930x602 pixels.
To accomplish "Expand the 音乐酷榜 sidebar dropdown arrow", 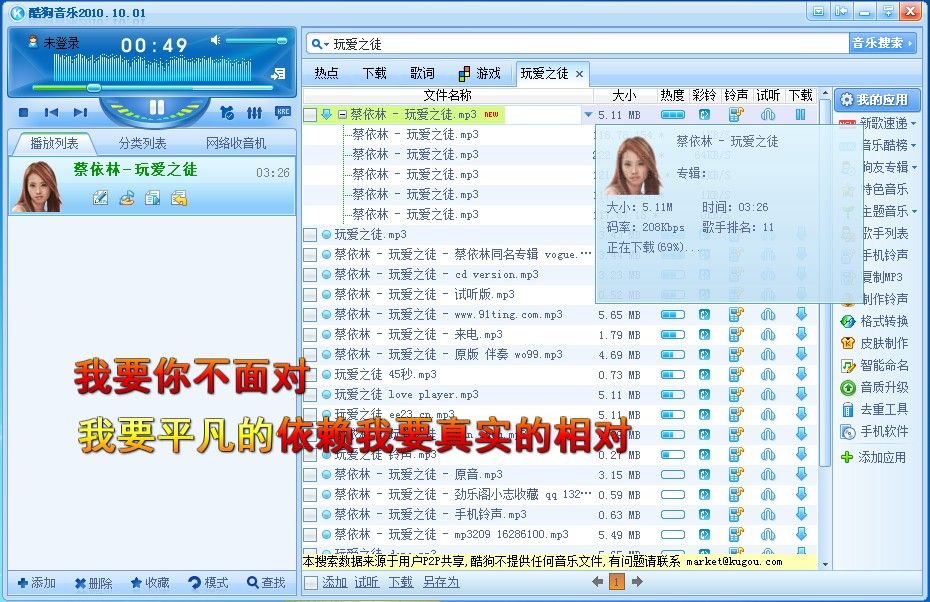I will (x=913, y=145).
